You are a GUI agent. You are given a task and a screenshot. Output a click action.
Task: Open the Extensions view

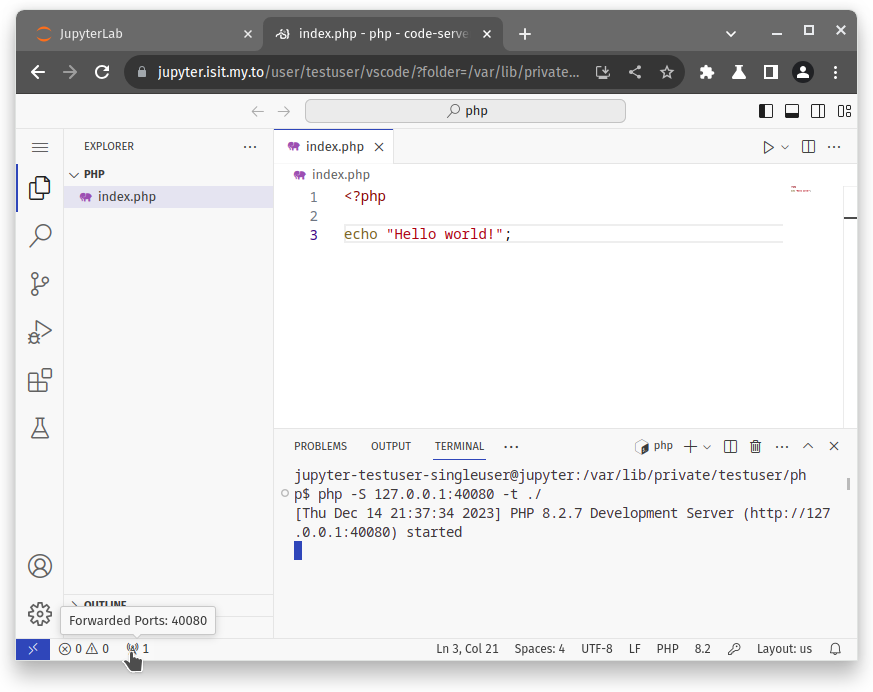40,380
